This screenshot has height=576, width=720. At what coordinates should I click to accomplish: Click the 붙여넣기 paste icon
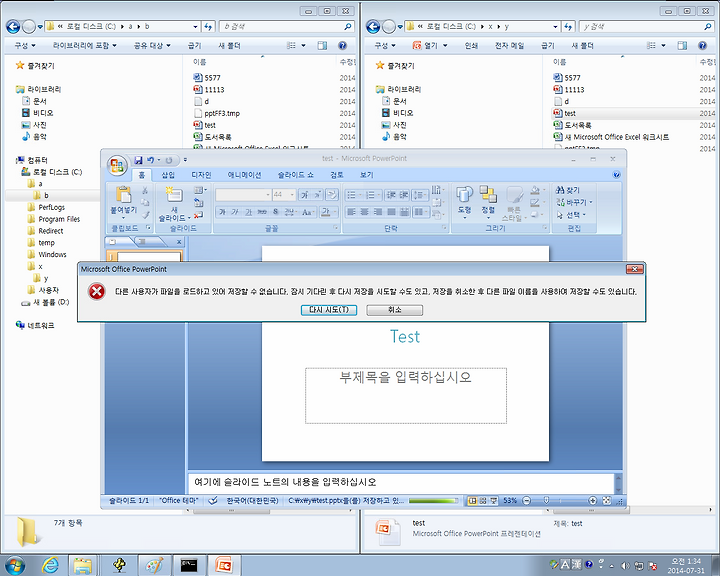pos(124,195)
